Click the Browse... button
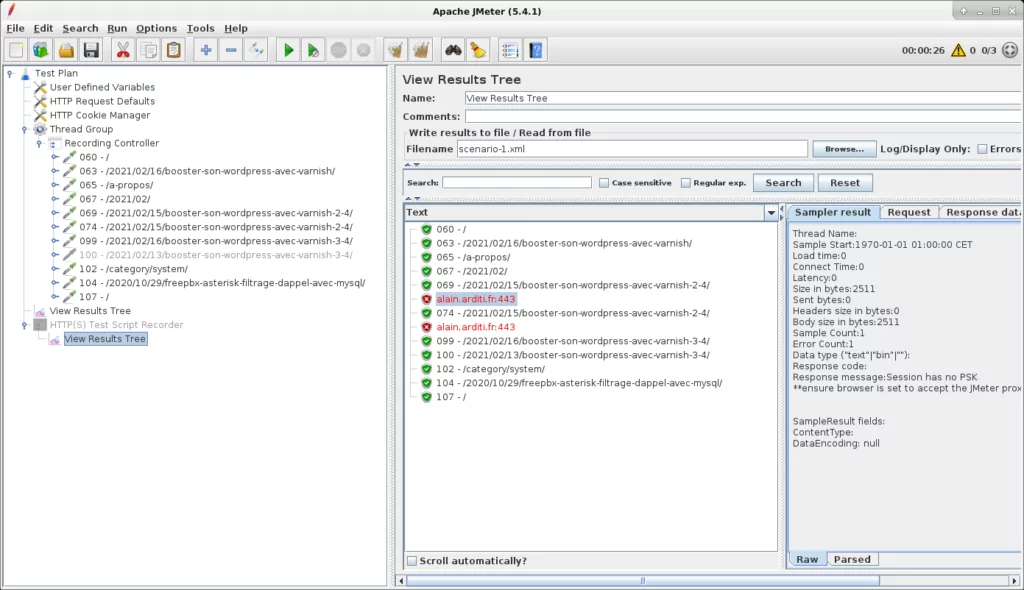Image resolution: width=1024 pixels, height=590 pixels. (844, 149)
